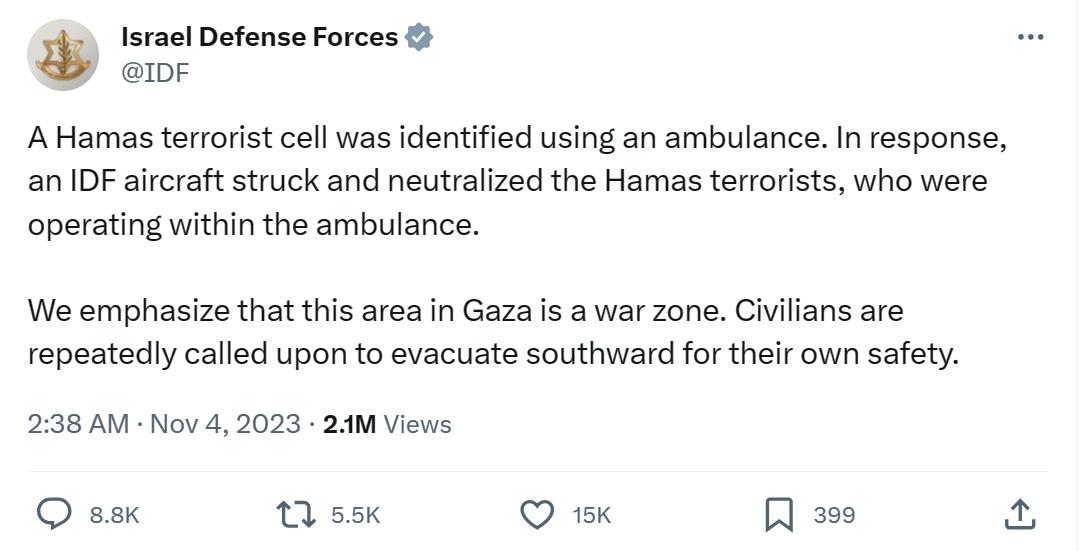The width and height of the screenshot is (1085, 551).
Task: Click the Nov 4, 2023 date
Action: (x=225, y=424)
